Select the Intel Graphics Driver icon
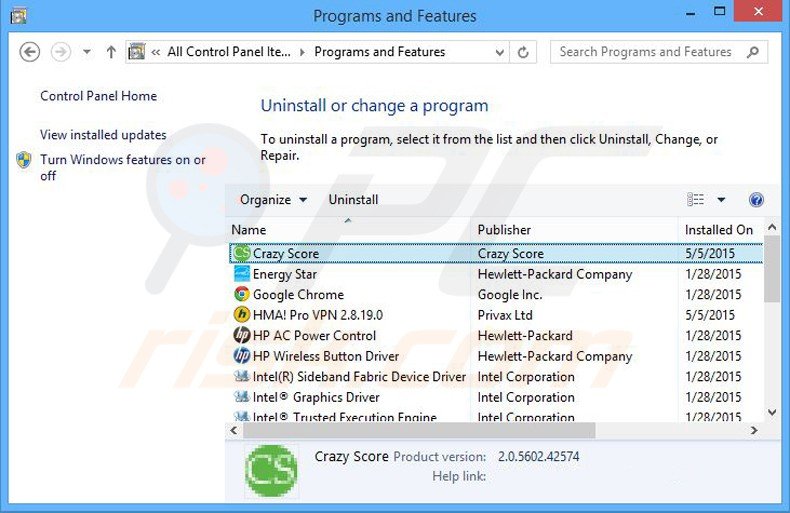Screen dimensions: 790x513 pyautogui.click(x=242, y=397)
